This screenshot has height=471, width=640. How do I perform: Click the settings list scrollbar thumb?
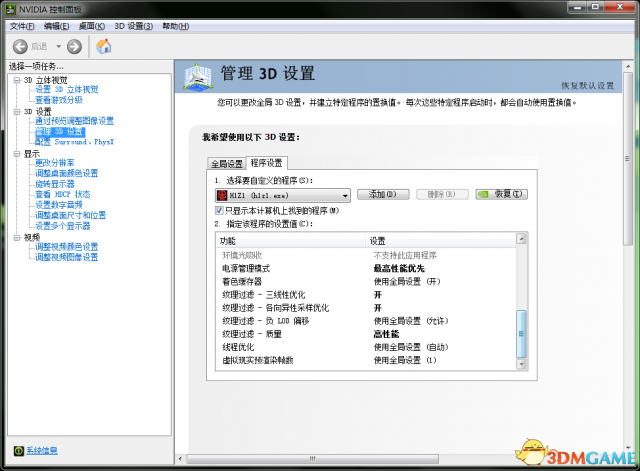(x=521, y=333)
